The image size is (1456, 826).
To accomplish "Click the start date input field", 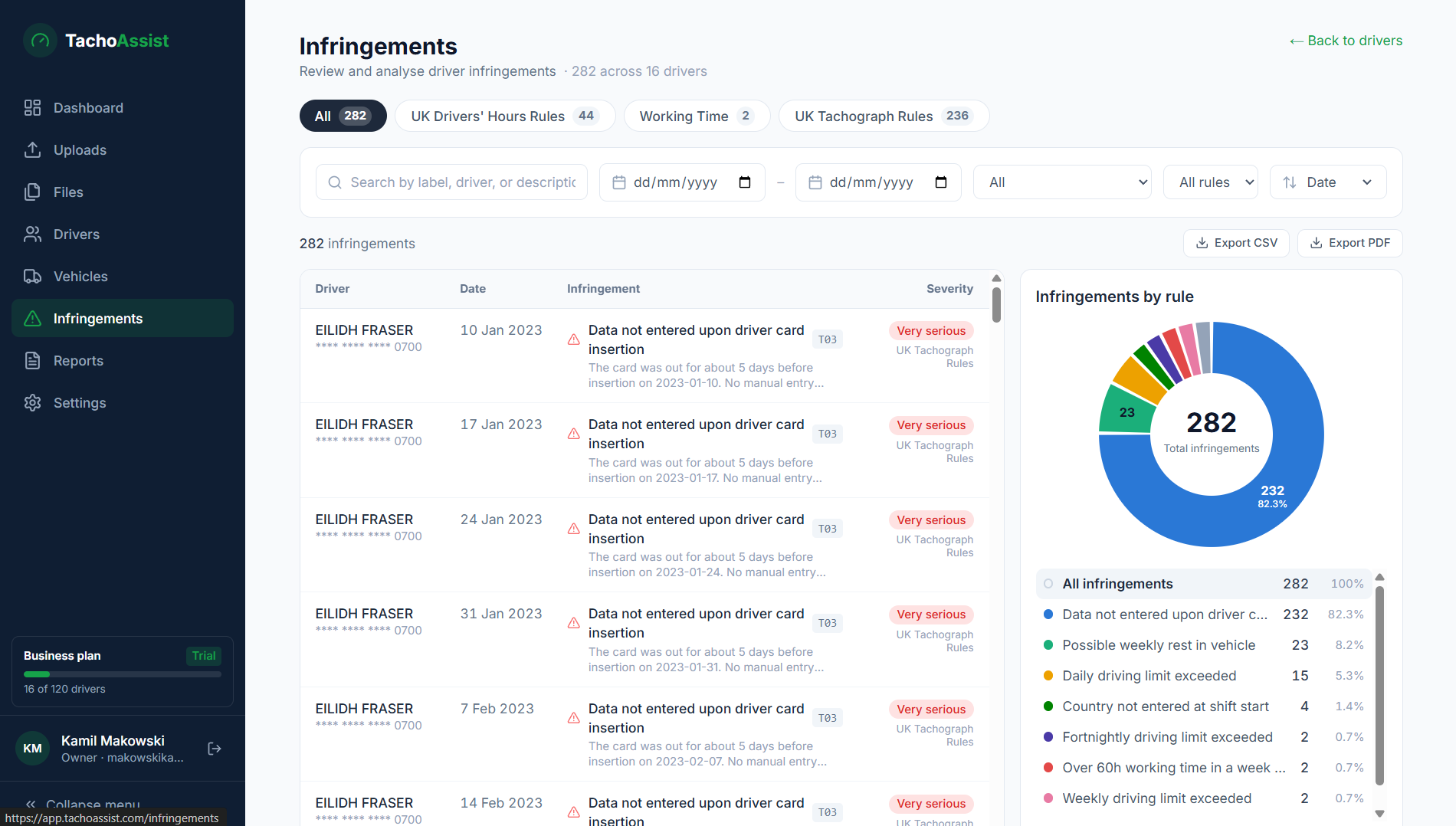I will click(x=682, y=182).
